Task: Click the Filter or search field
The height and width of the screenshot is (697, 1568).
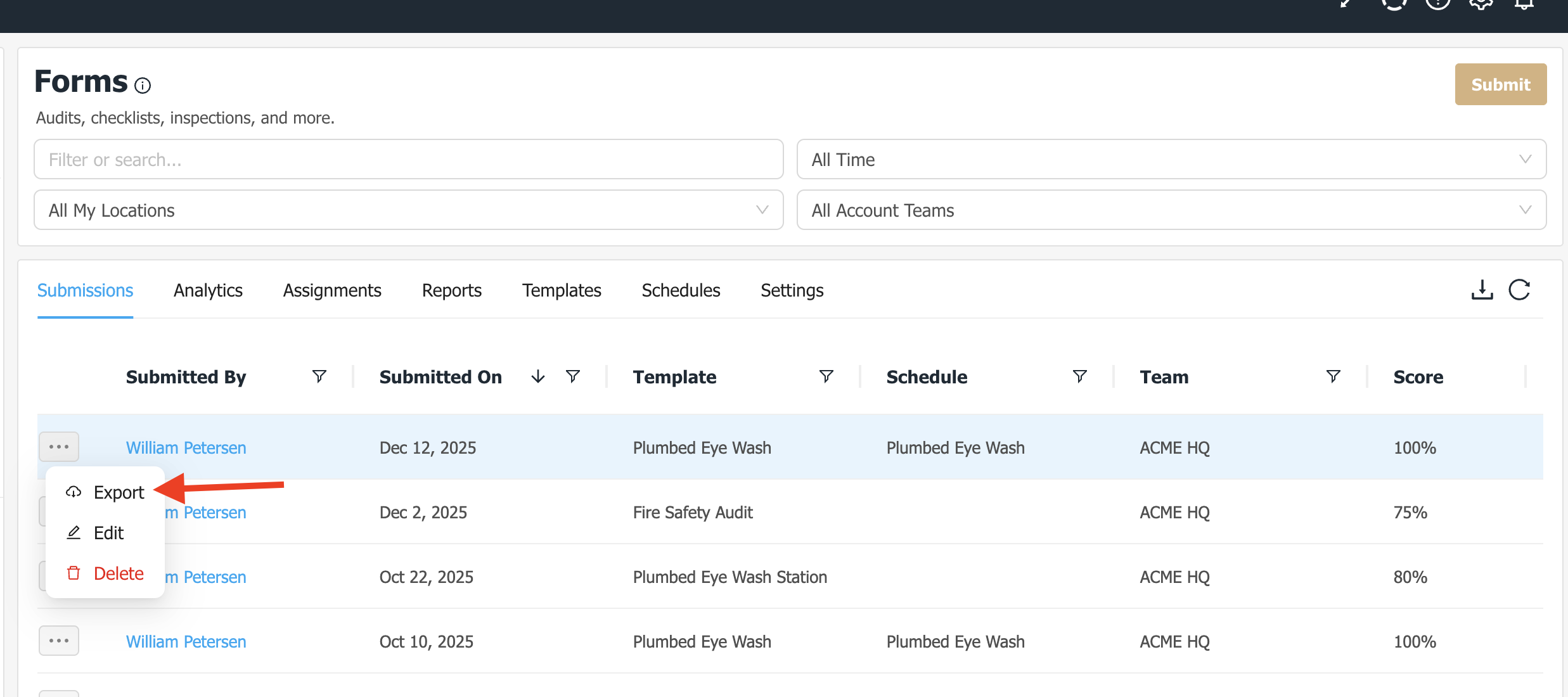Action: pos(408,159)
